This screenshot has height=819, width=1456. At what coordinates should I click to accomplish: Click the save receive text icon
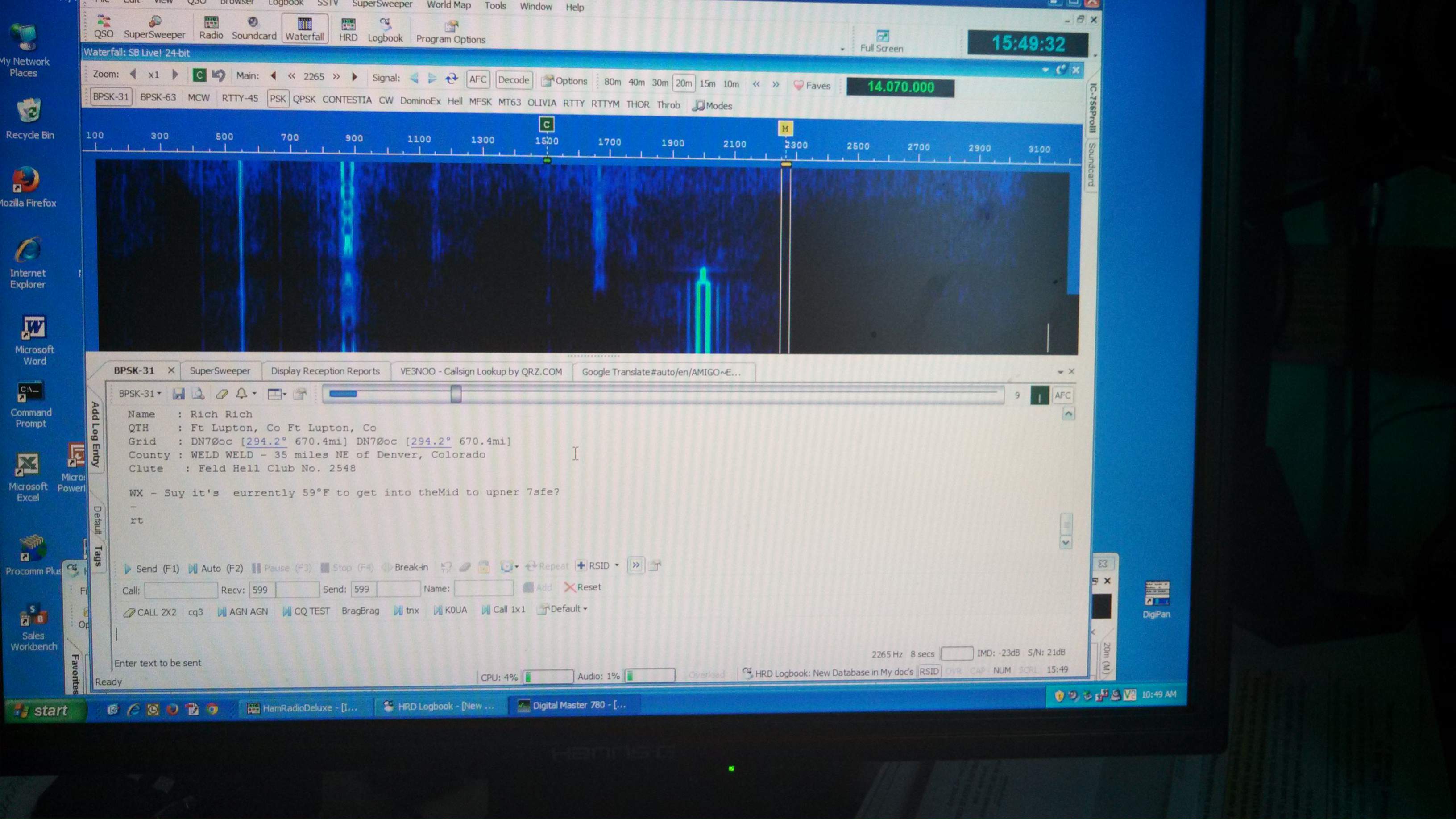click(178, 394)
